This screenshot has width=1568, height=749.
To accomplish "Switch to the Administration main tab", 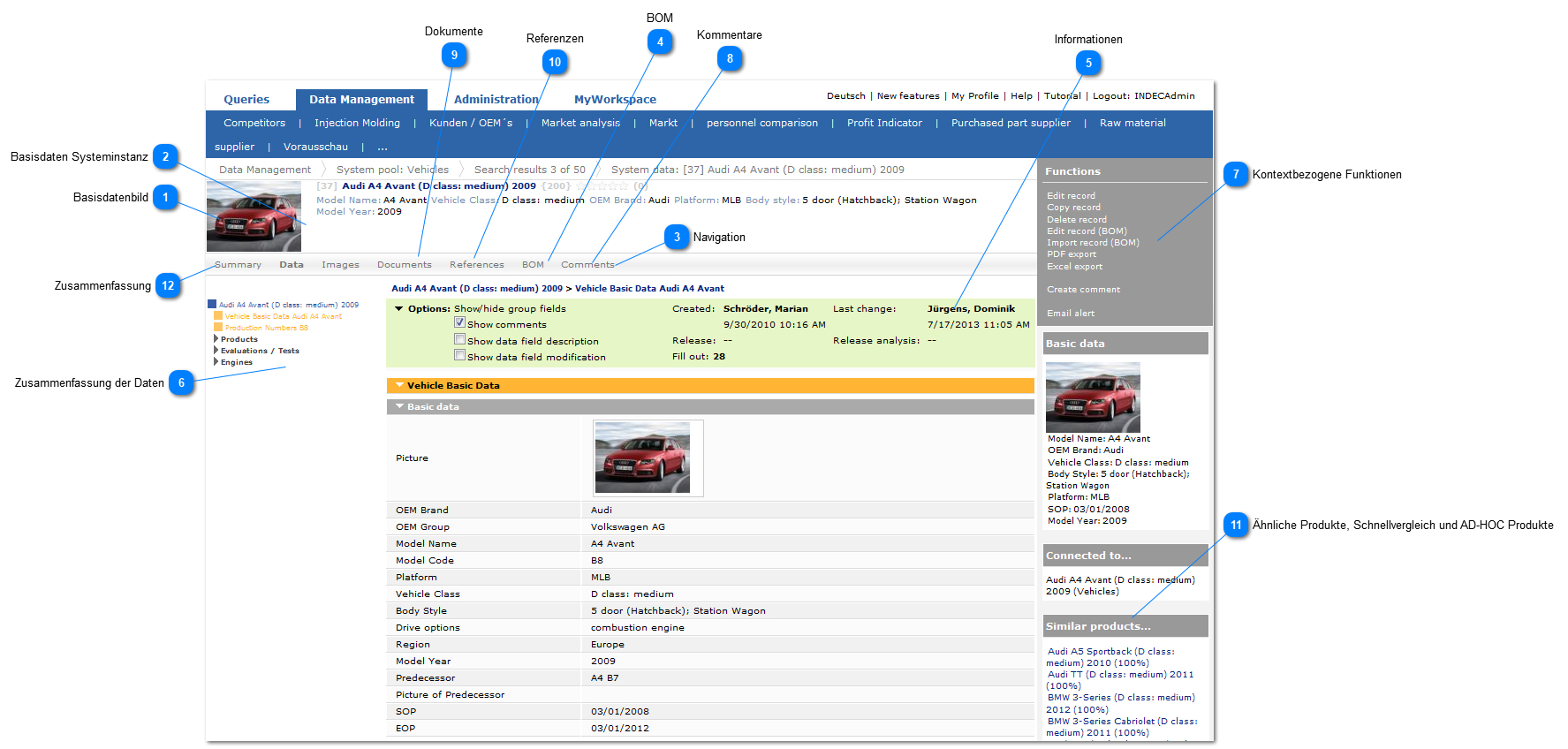I will (496, 100).
